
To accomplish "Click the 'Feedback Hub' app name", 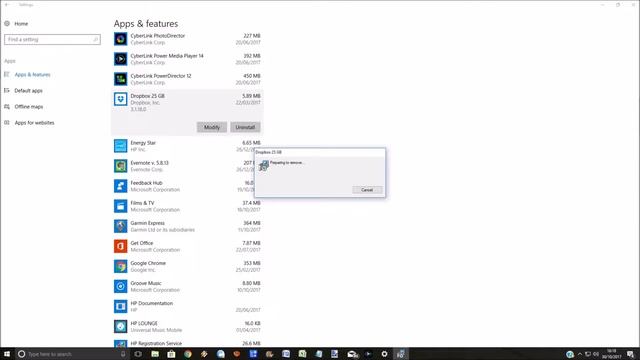I will pos(146,183).
